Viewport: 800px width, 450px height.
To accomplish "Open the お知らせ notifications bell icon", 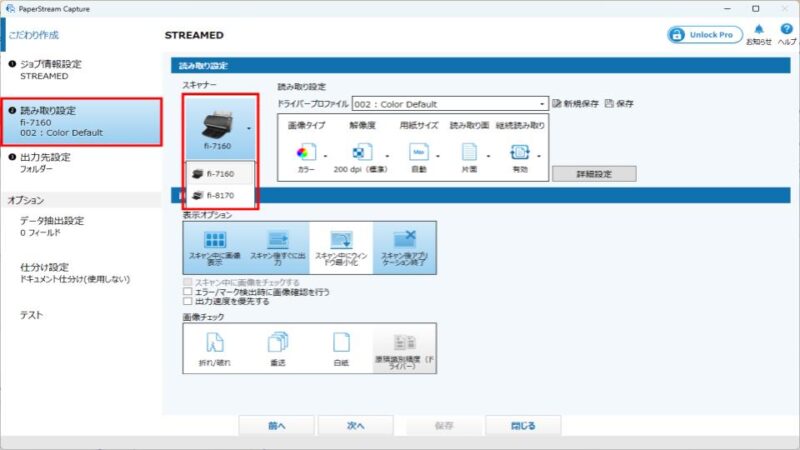I will pos(759,30).
